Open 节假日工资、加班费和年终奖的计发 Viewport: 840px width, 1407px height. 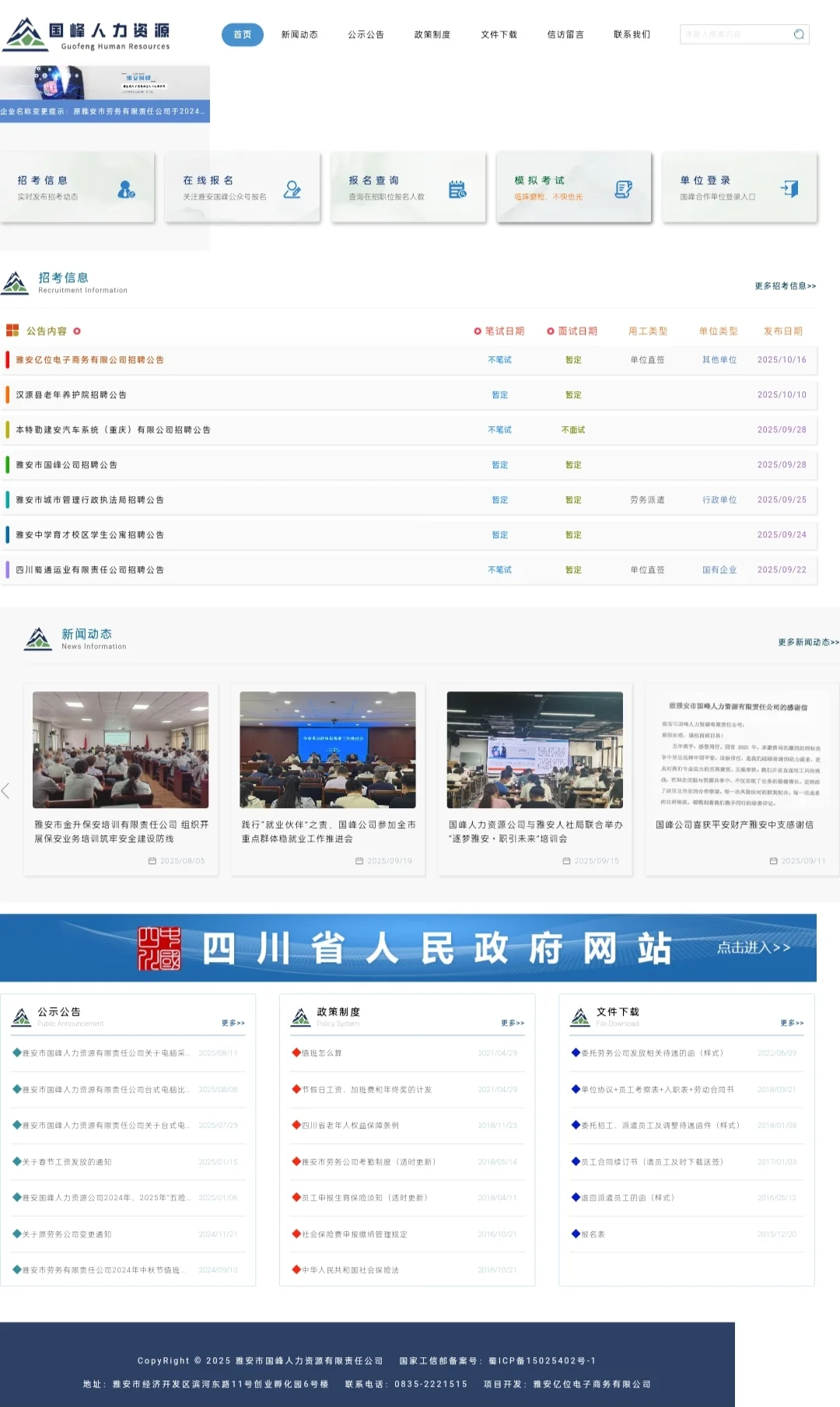(366, 1090)
